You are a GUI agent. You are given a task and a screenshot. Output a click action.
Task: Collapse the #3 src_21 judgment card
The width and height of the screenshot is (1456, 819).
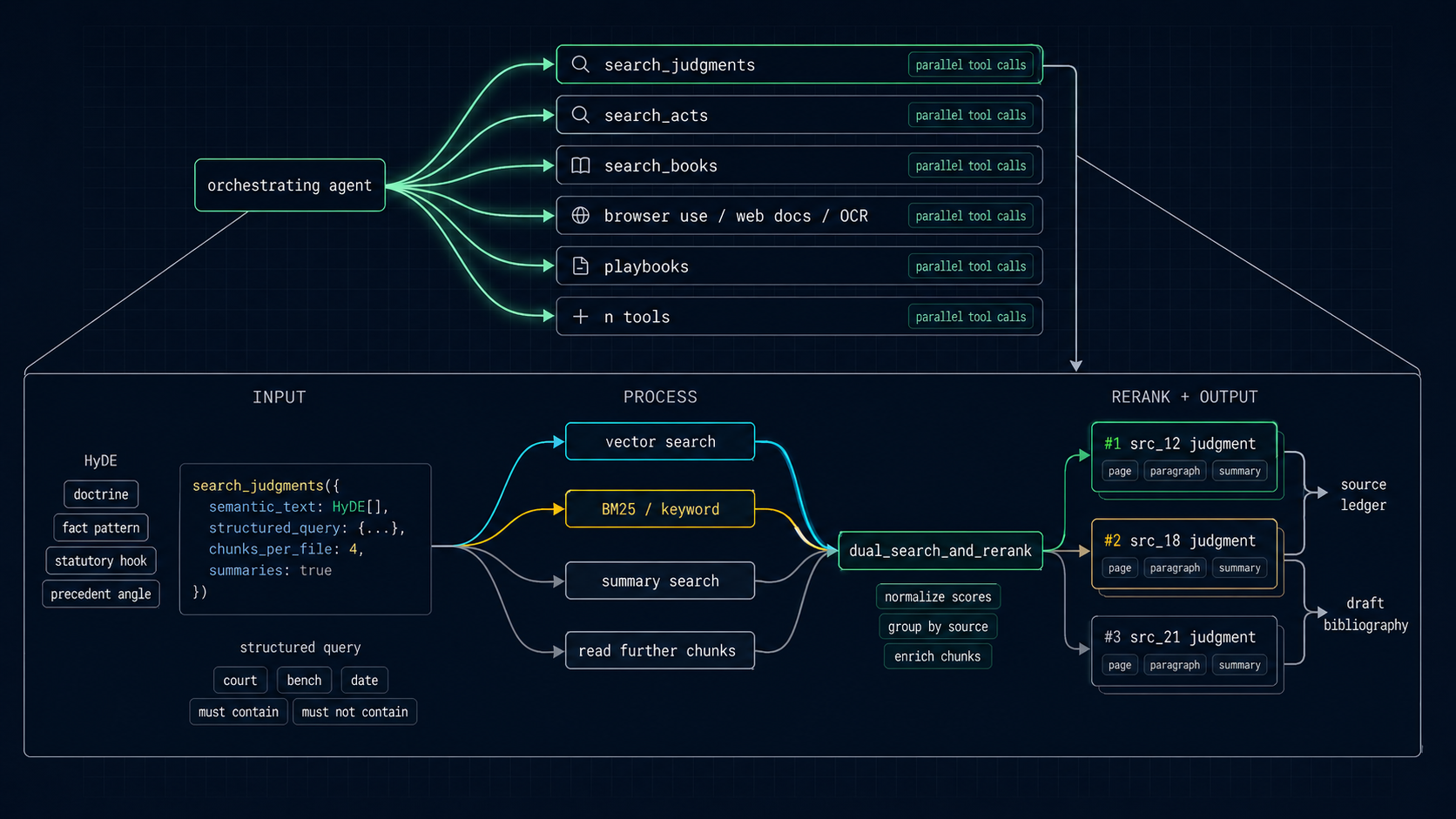tap(1183, 636)
